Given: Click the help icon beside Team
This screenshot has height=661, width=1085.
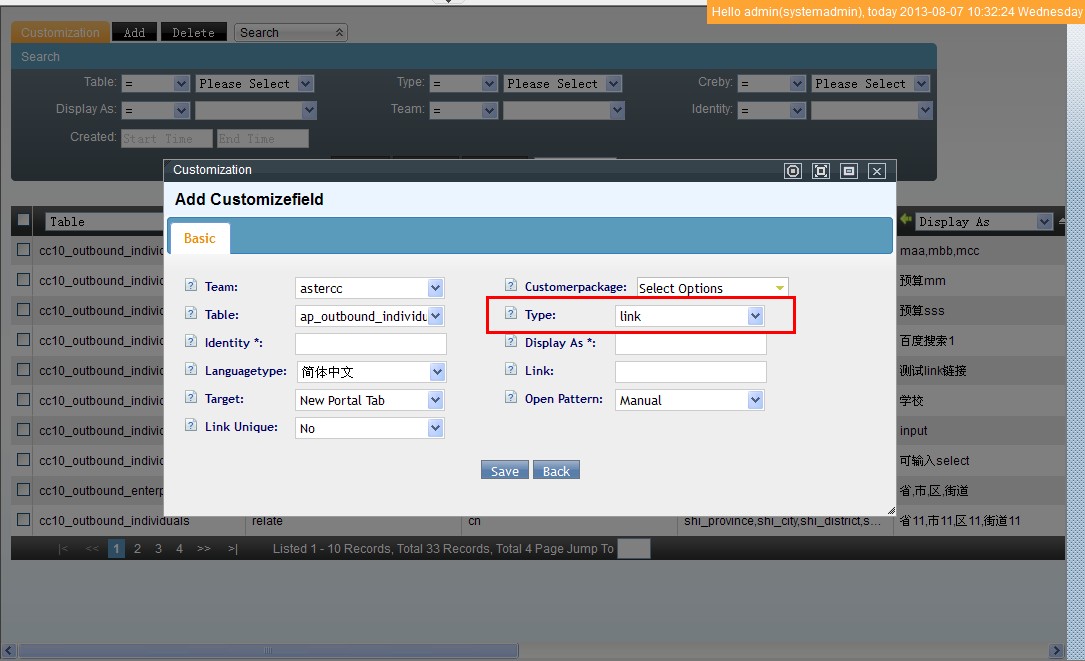Looking at the screenshot, I should 191,286.
